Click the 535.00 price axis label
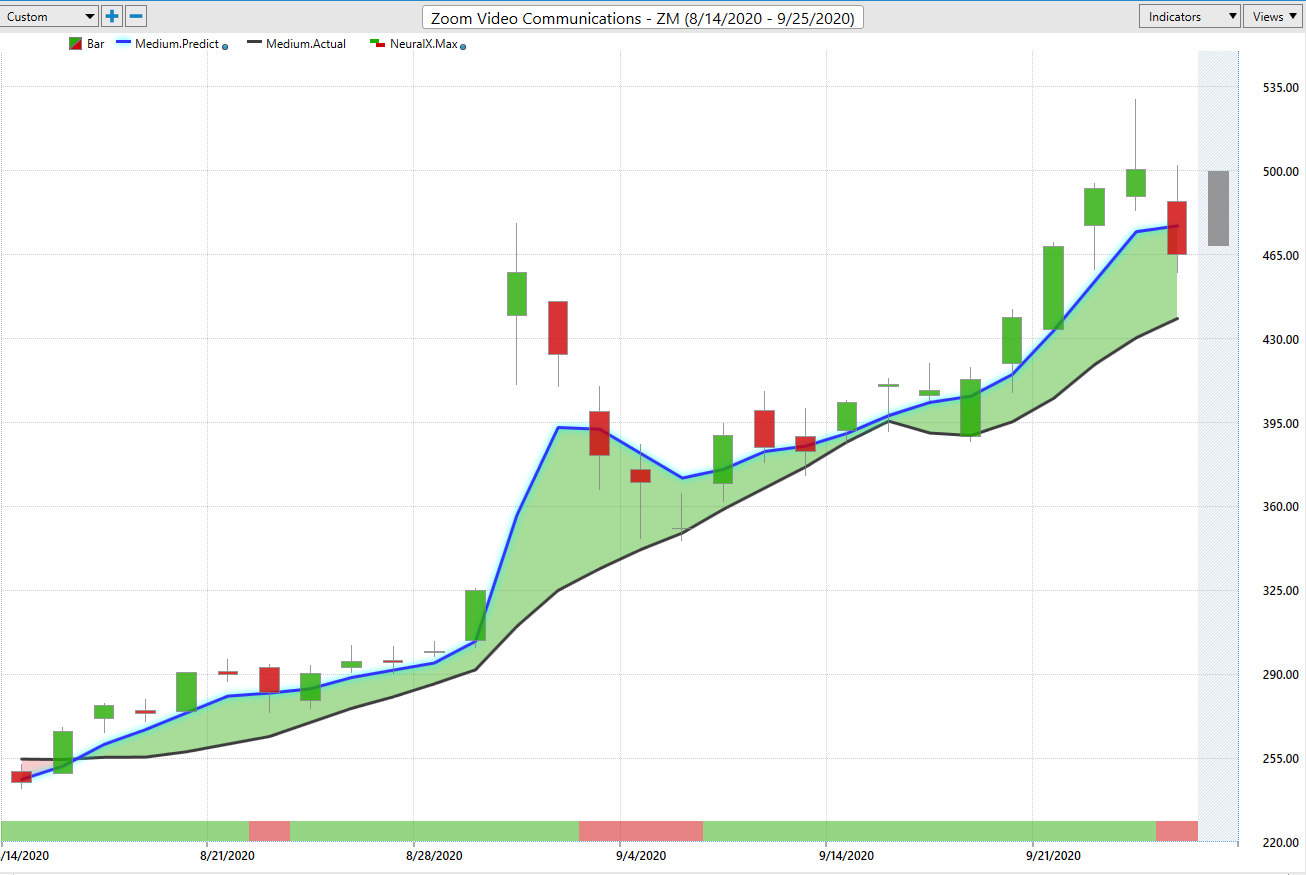The width and height of the screenshot is (1306, 875). (x=1280, y=88)
